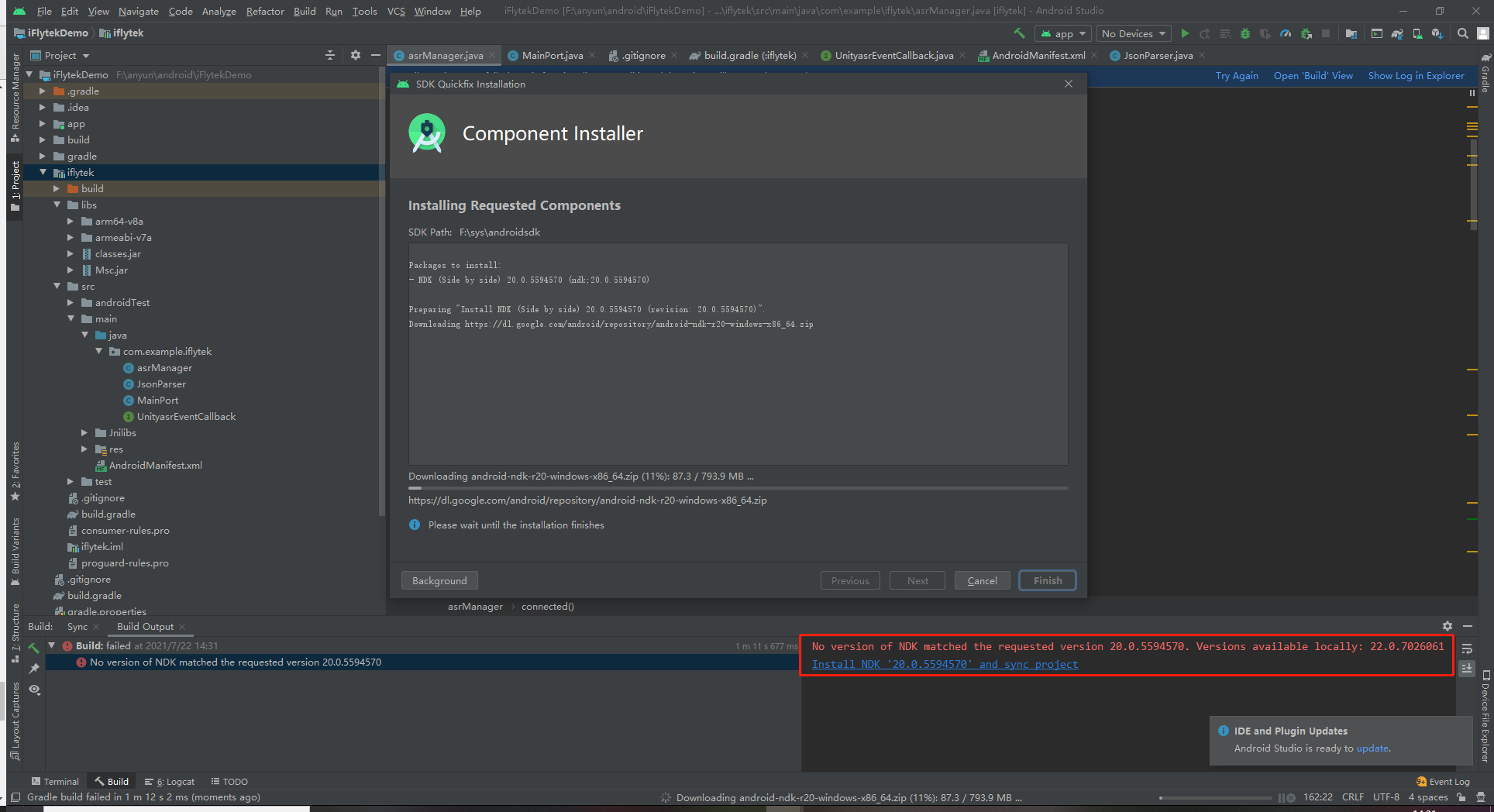Open the Event Log panel

(x=1443, y=782)
